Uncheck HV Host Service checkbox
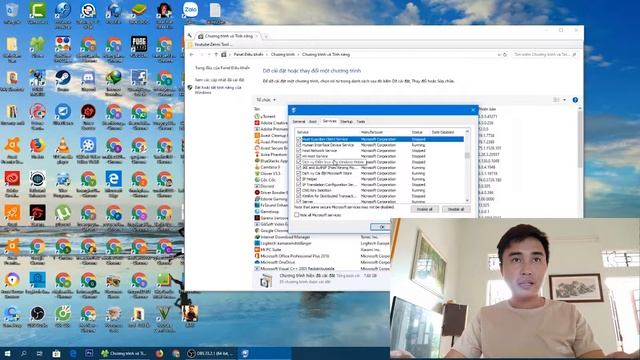Screen dimensions: 640x360 click(x=299, y=156)
